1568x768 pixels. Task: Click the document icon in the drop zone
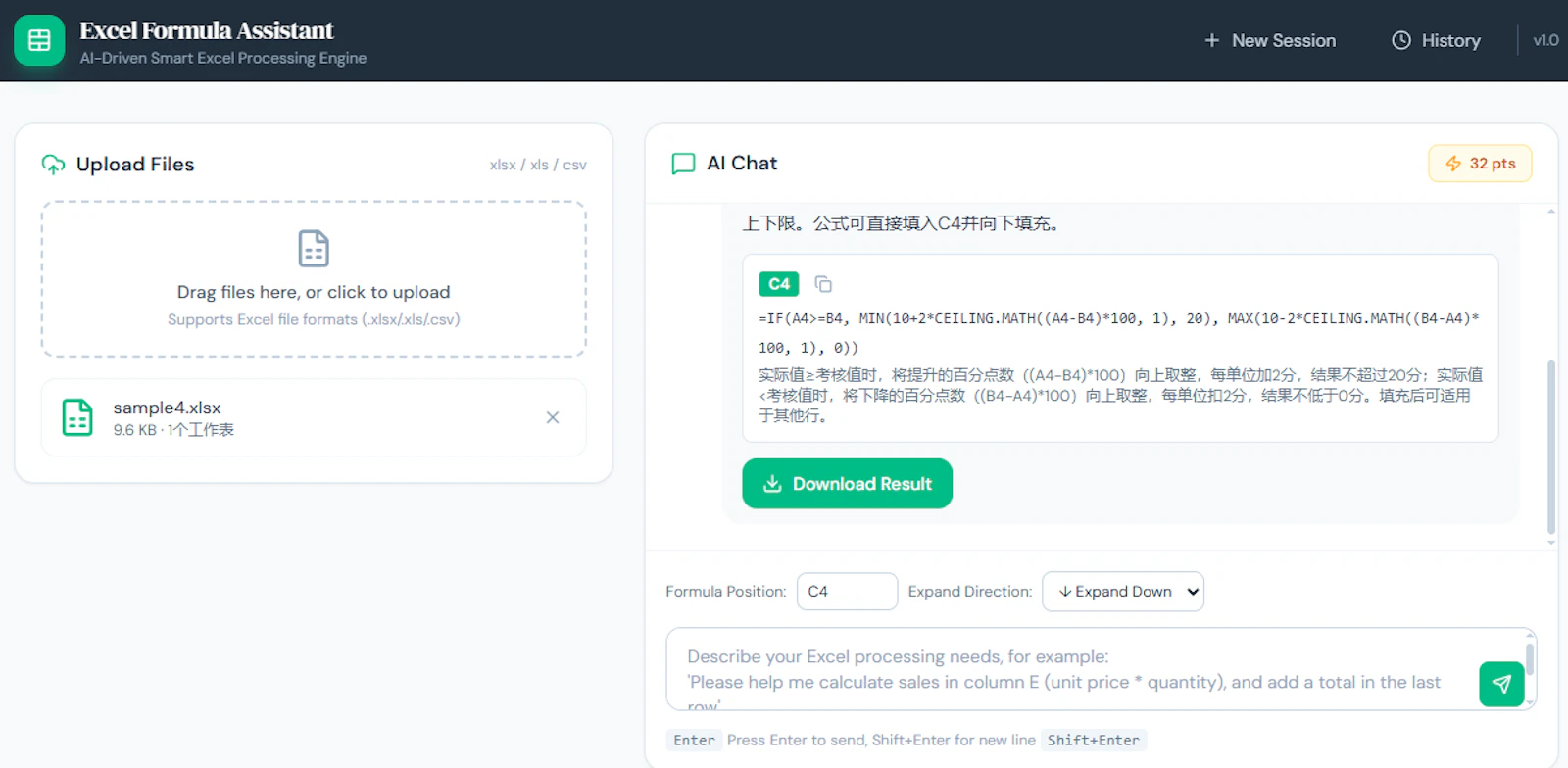(x=314, y=249)
